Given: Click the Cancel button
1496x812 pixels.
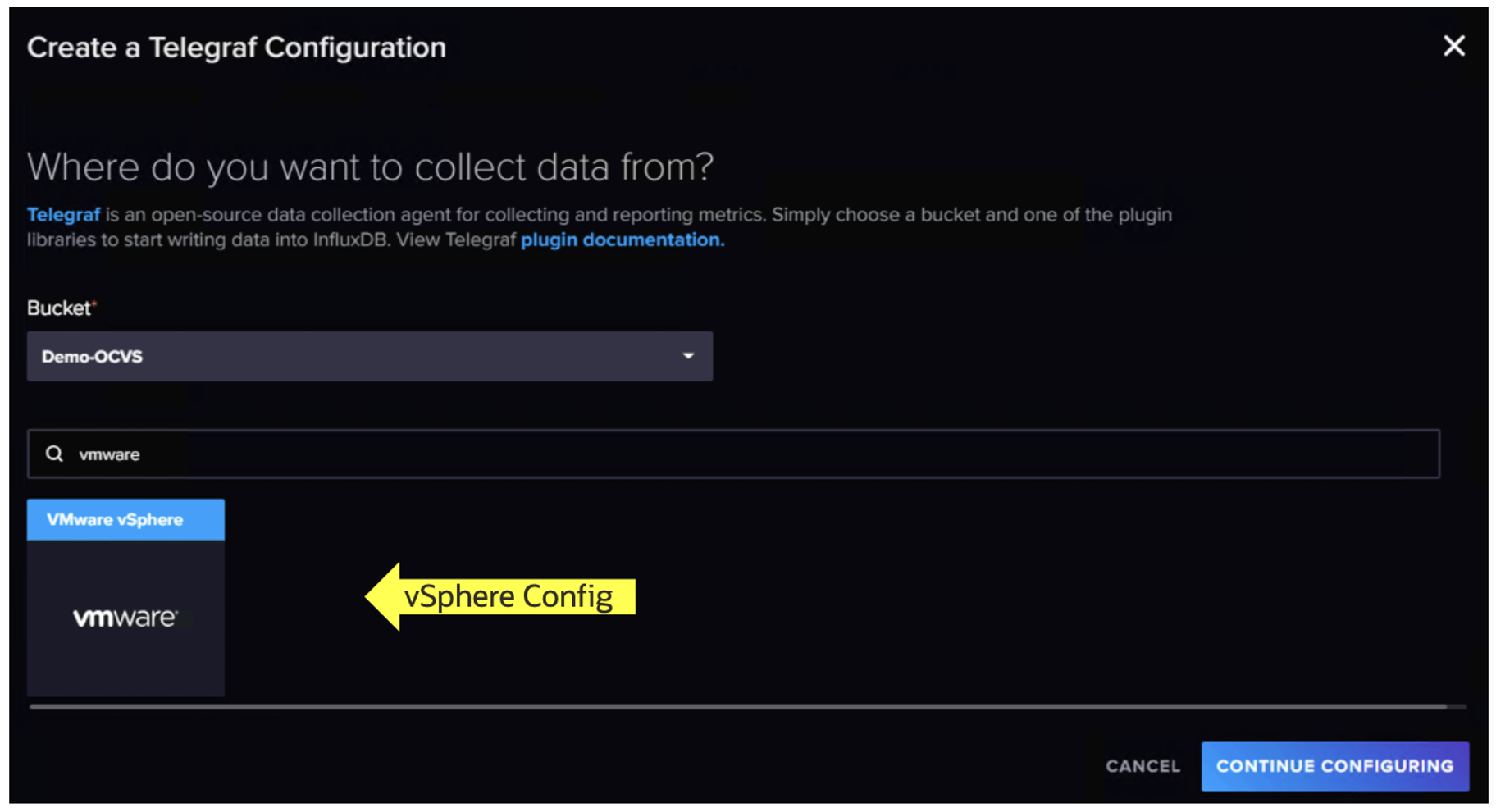Looking at the screenshot, I should click(x=1143, y=766).
